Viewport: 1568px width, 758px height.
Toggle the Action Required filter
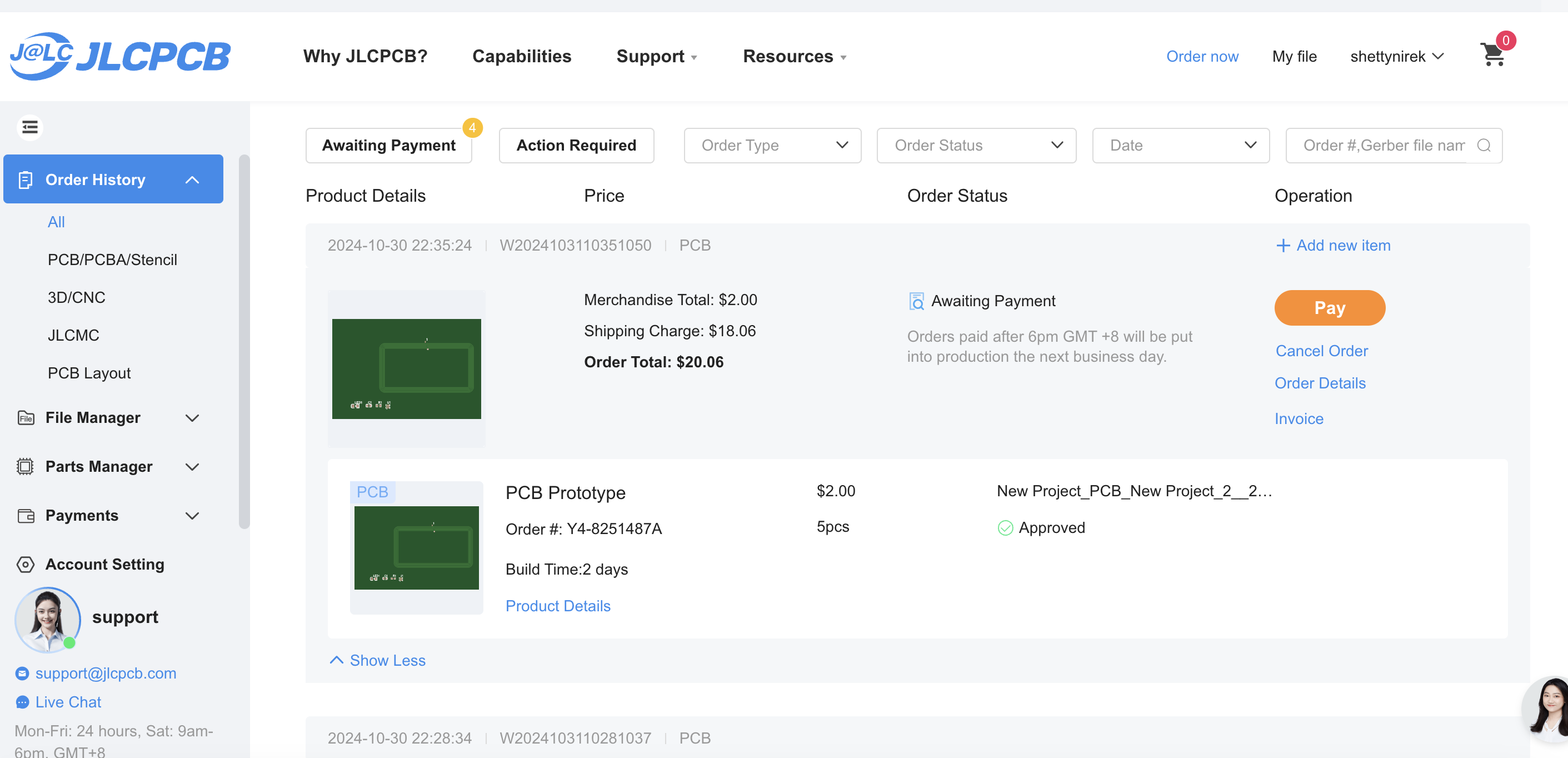[576, 146]
